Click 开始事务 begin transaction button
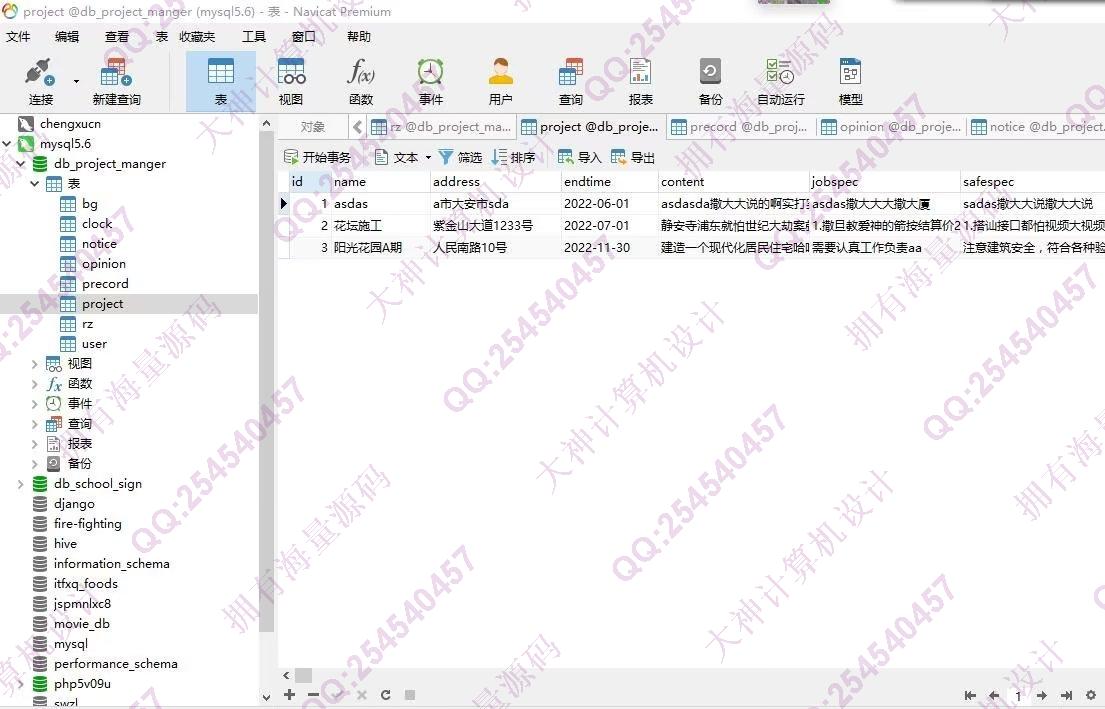The width and height of the screenshot is (1105, 709). point(317,157)
